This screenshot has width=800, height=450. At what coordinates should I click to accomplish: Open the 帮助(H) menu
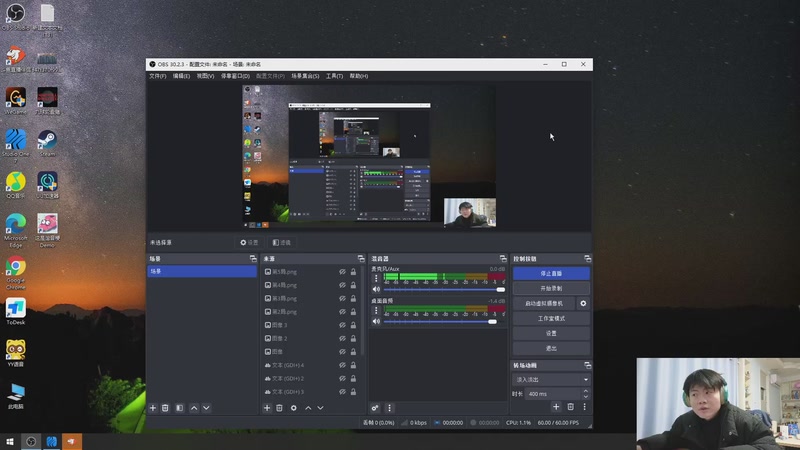point(359,76)
